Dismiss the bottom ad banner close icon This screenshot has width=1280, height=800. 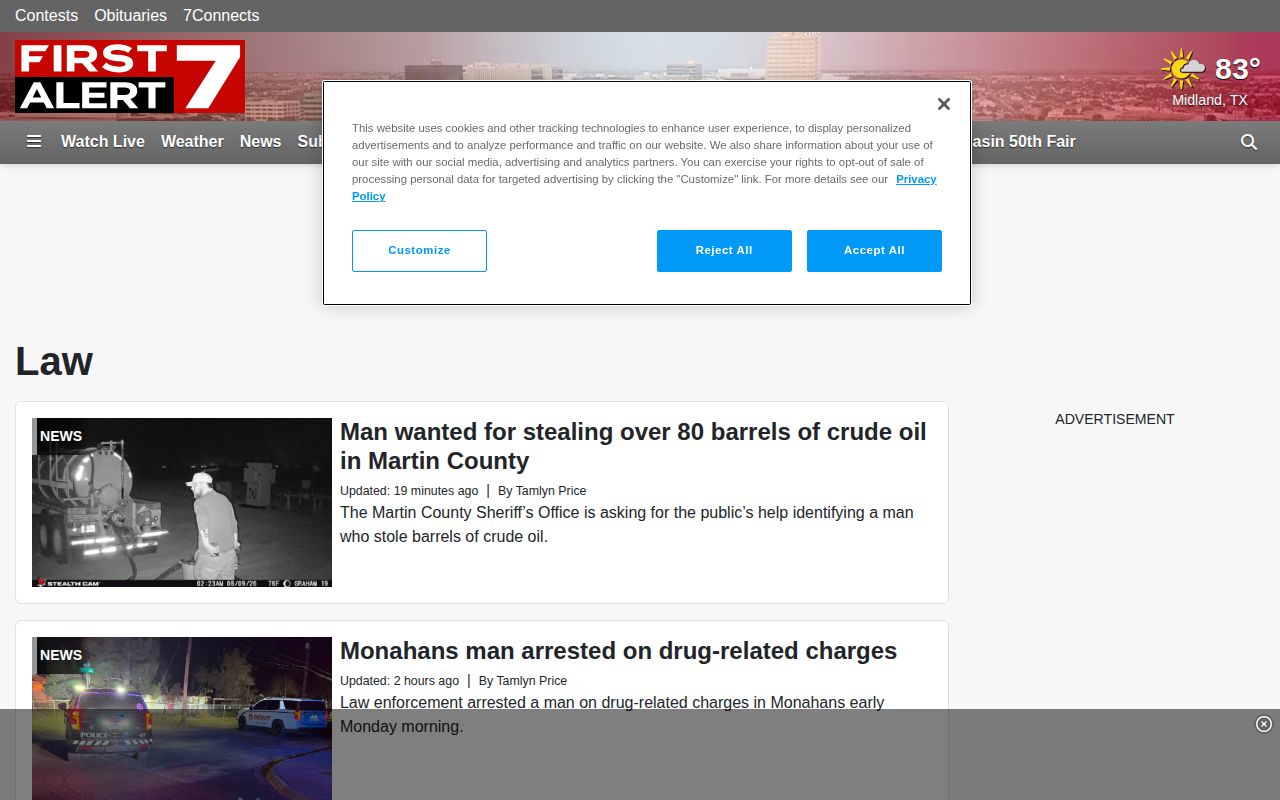[x=1263, y=724]
